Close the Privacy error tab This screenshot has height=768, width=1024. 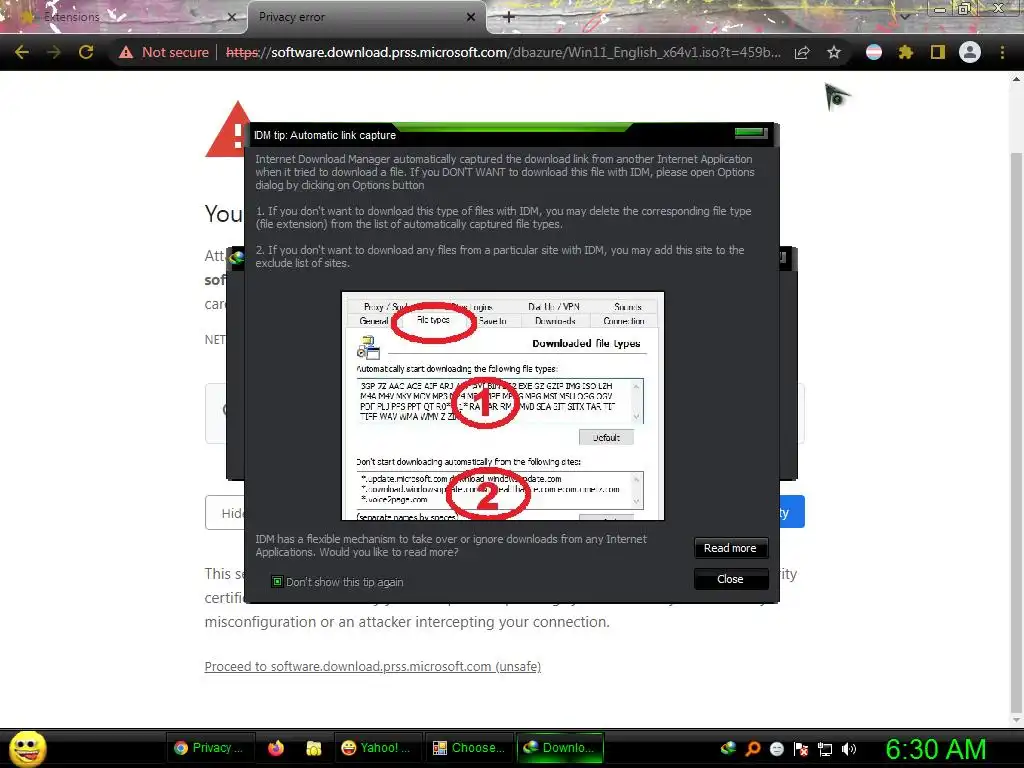coord(471,17)
